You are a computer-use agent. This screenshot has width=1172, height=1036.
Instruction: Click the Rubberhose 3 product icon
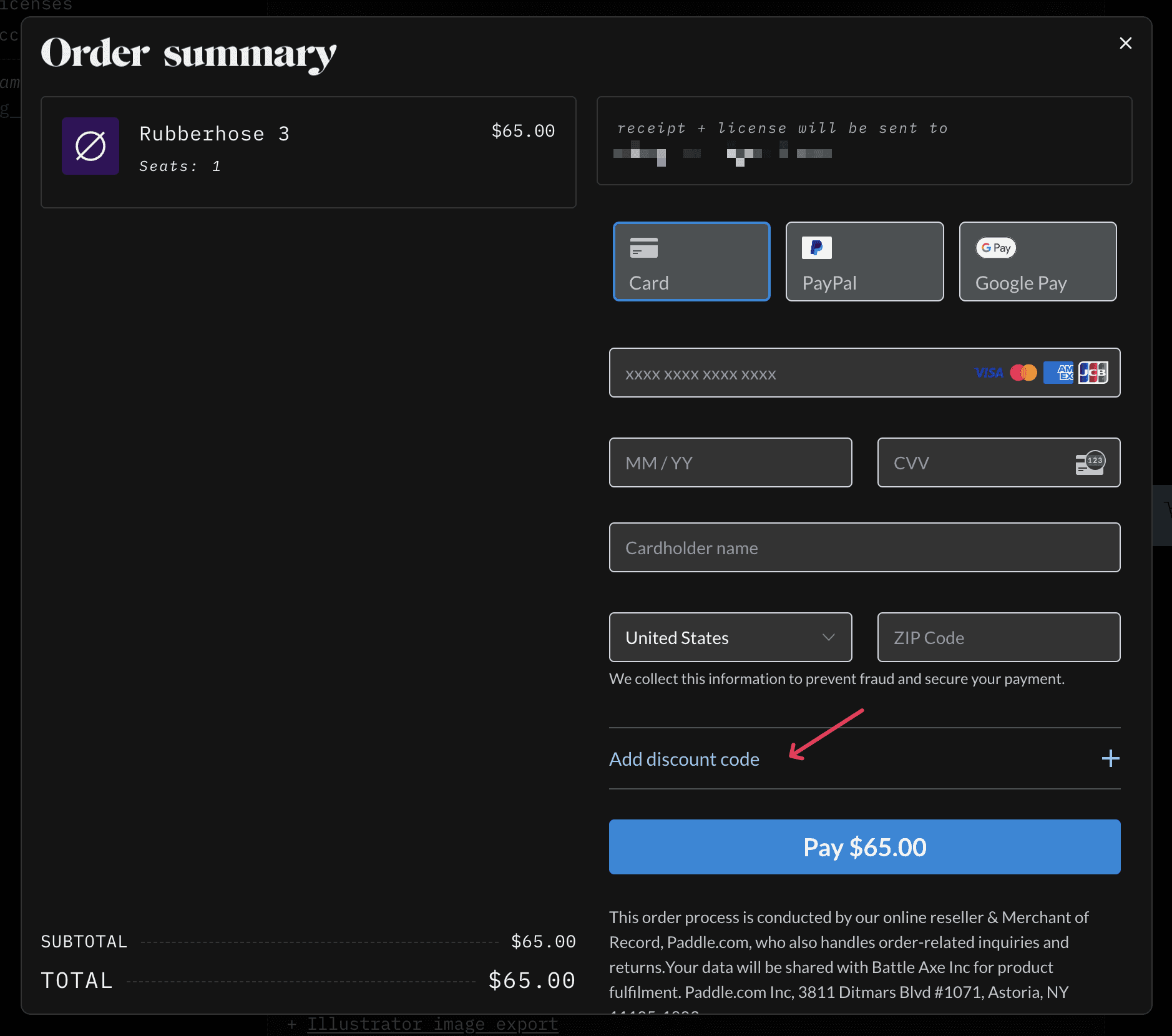tap(90, 146)
